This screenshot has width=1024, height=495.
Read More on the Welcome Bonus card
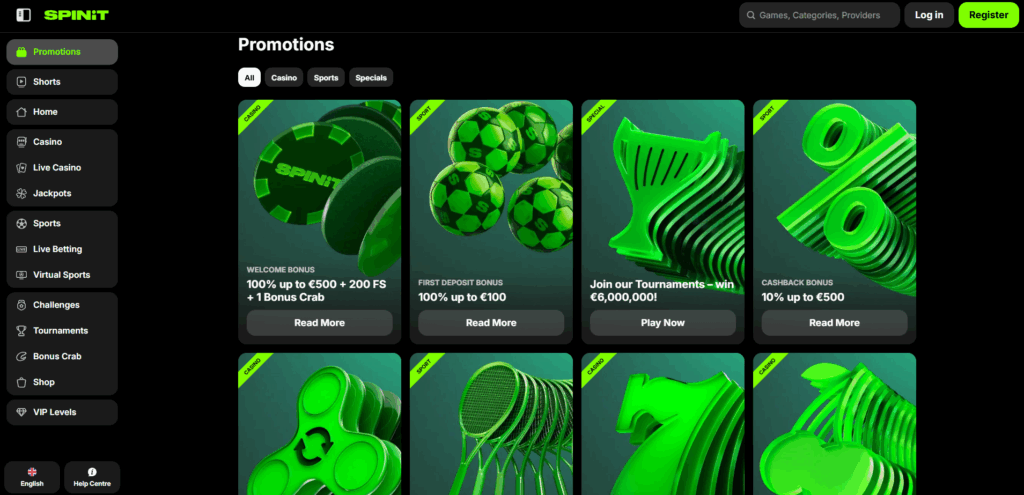(x=319, y=323)
